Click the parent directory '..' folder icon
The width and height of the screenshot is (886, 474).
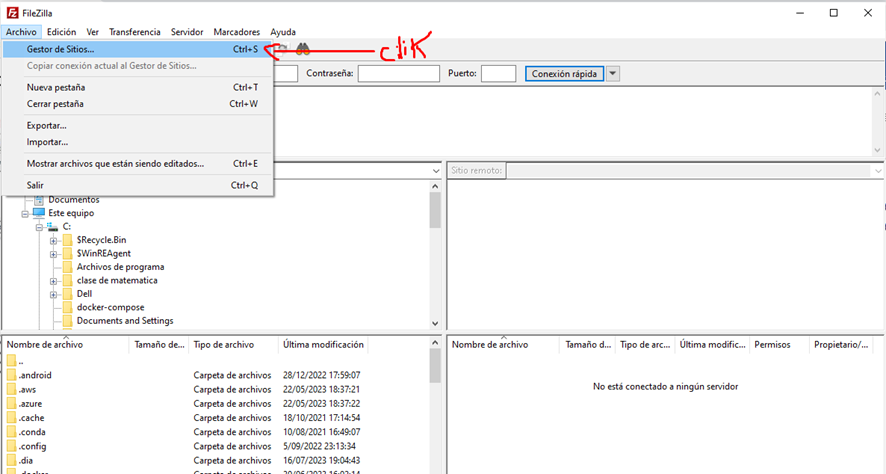(x=12, y=360)
